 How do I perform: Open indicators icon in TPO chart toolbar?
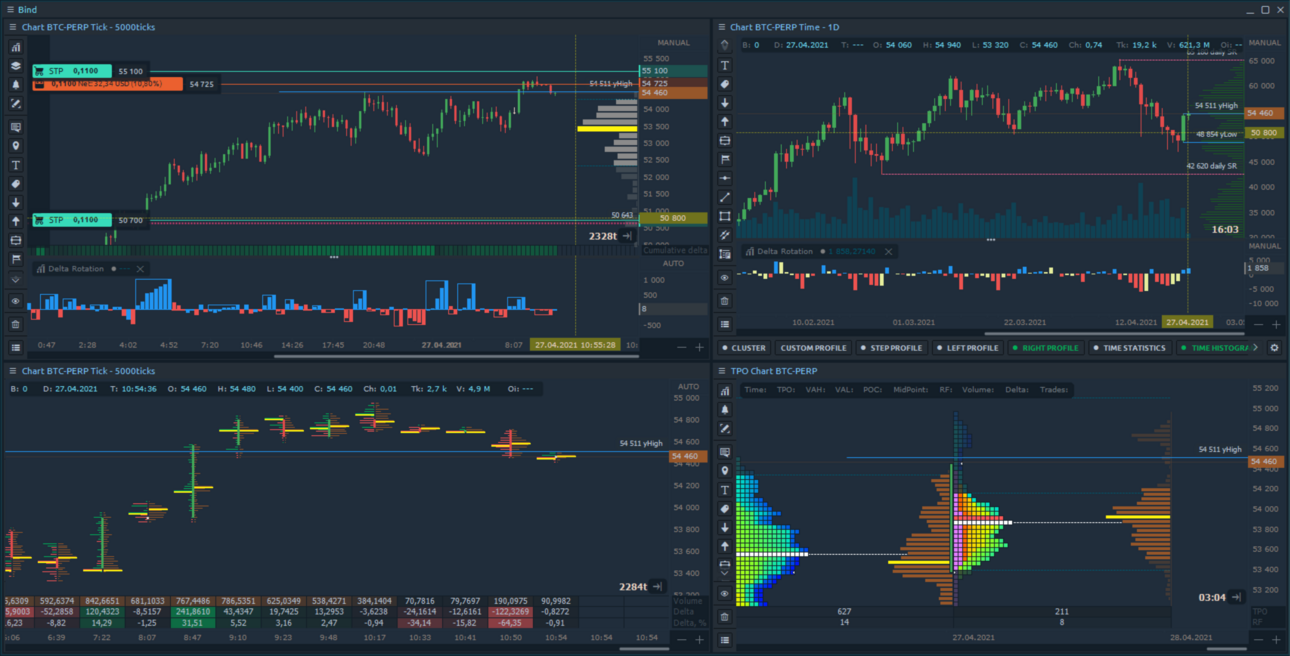coord(725,391)
